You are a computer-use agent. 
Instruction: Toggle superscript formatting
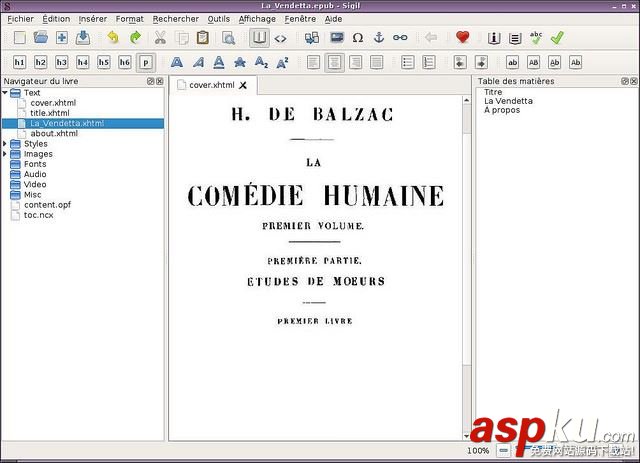coord(282,62)
